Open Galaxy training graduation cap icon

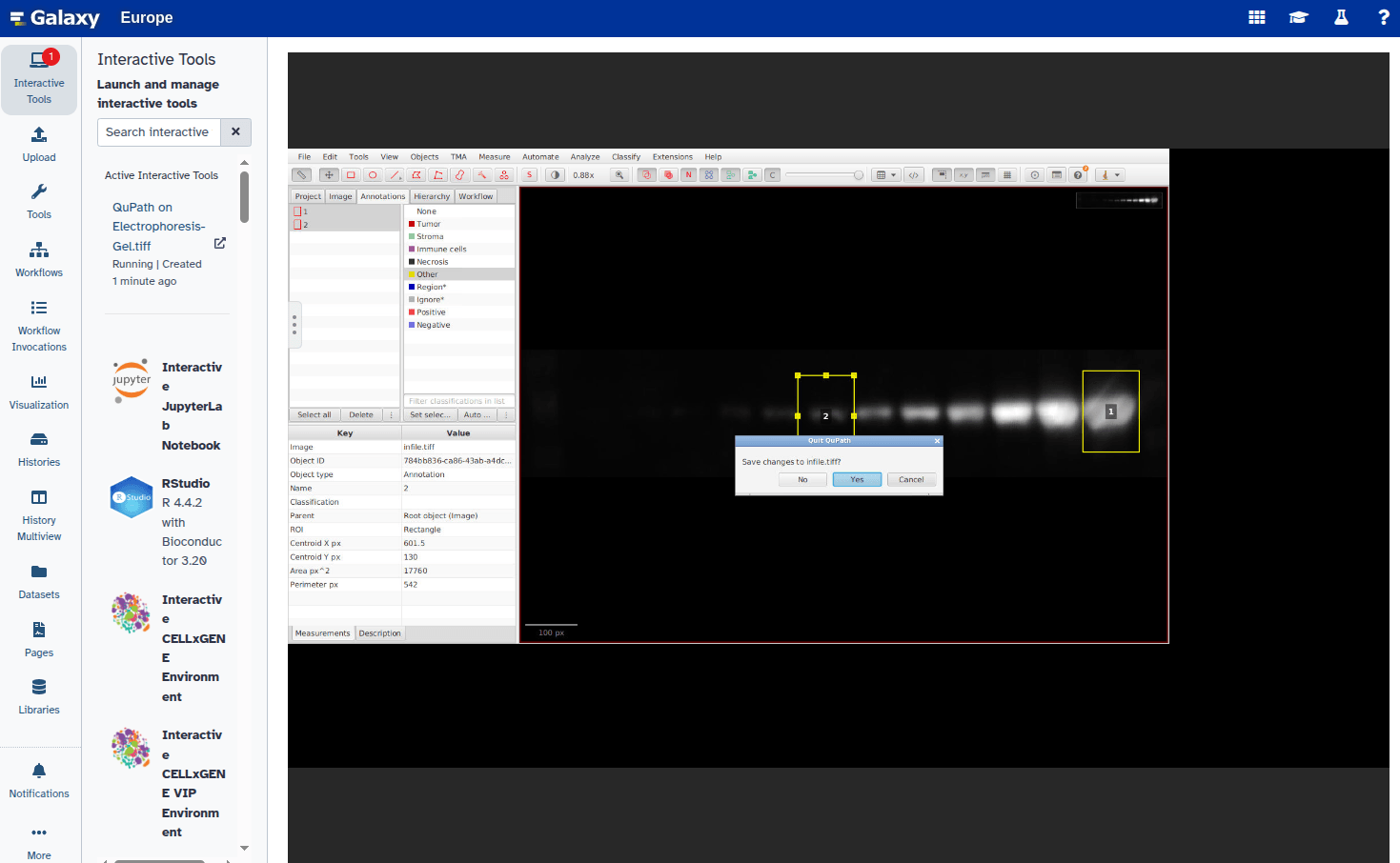point(1298,17)
